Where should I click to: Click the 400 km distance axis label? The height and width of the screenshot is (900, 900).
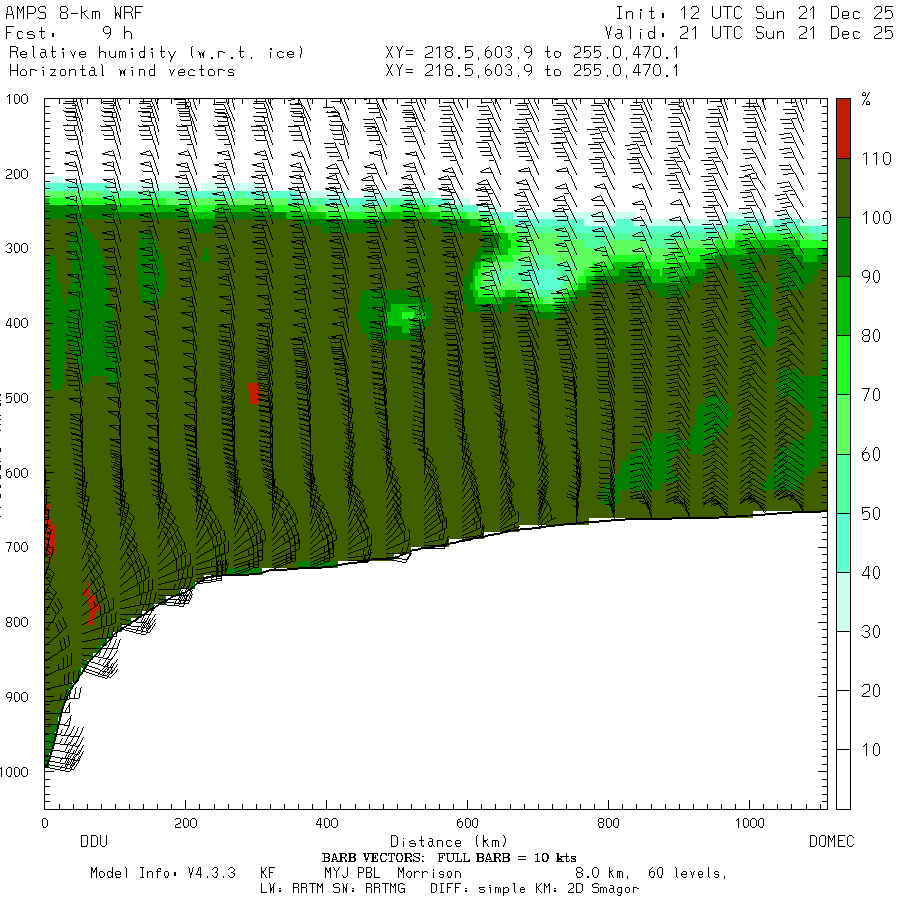[327, 823]
